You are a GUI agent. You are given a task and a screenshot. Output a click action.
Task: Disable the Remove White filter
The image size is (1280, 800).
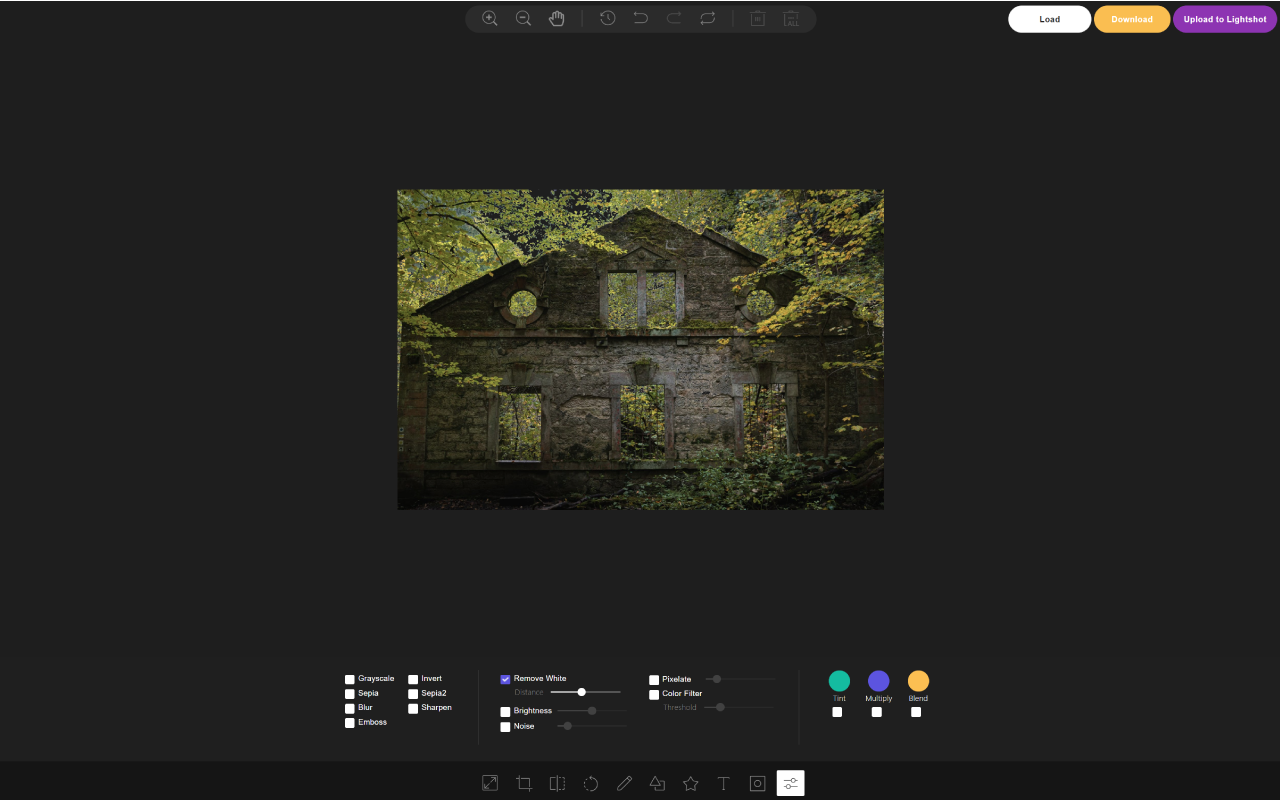(505, 678)
